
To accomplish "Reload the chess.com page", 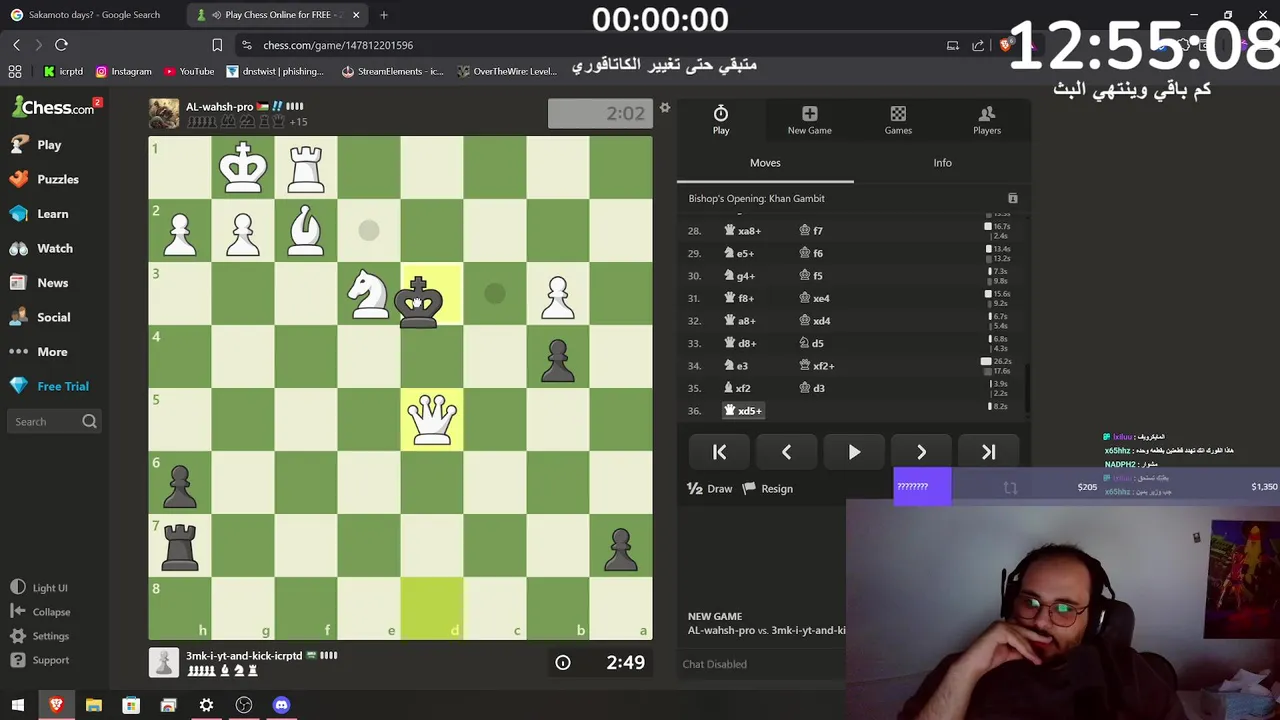I will [x=61, y=45].
